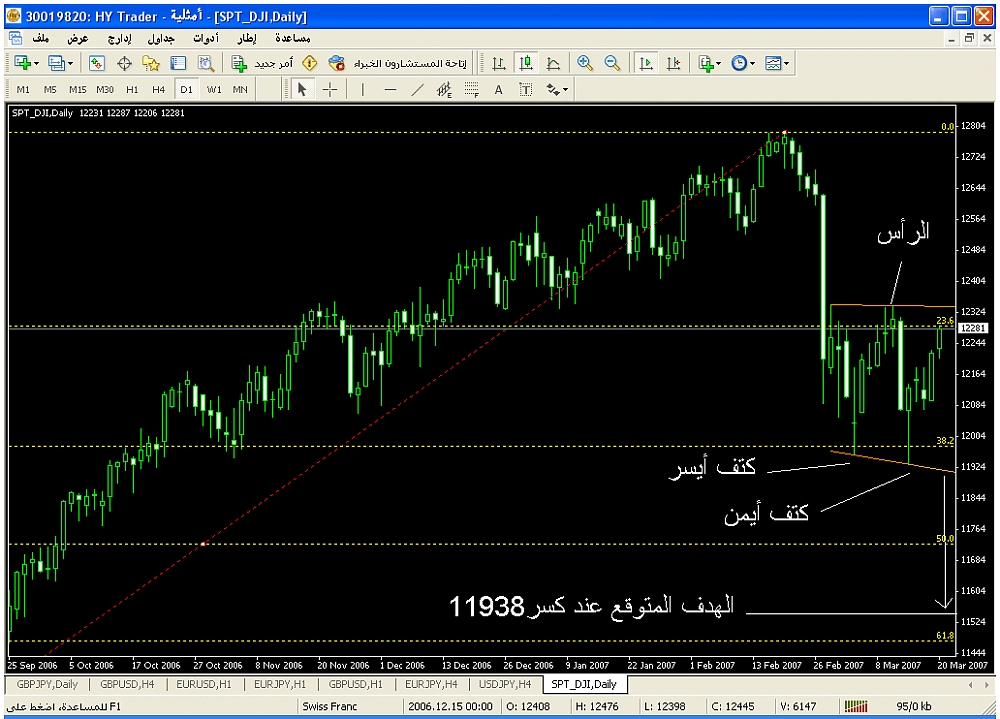Set timeframe to M5

pyautogui.click(x=50, y=90)
